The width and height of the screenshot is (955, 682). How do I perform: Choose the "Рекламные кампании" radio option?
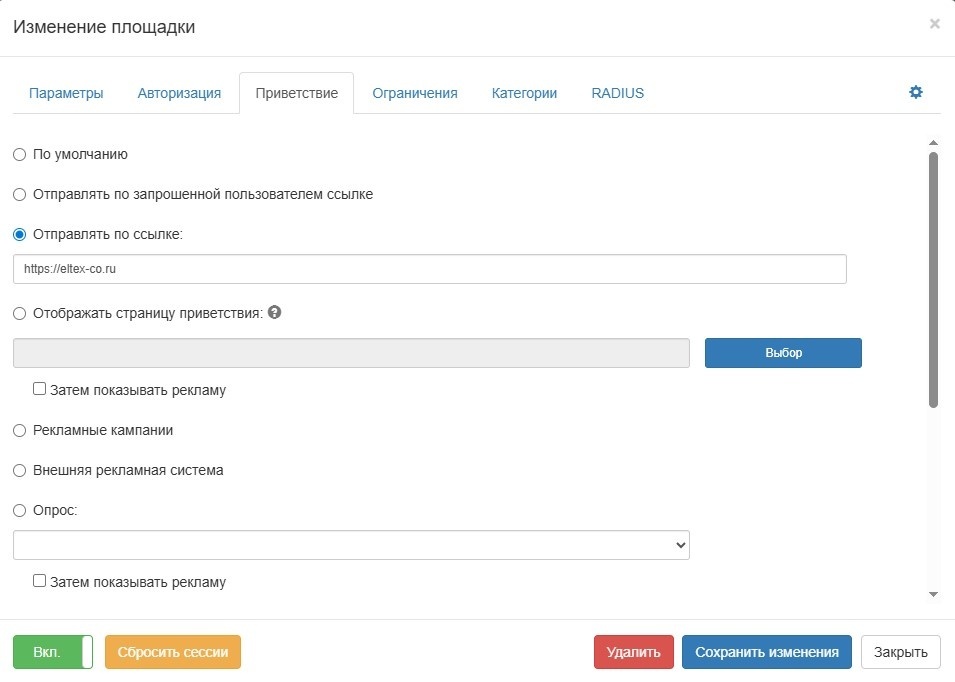coord(20,430)
